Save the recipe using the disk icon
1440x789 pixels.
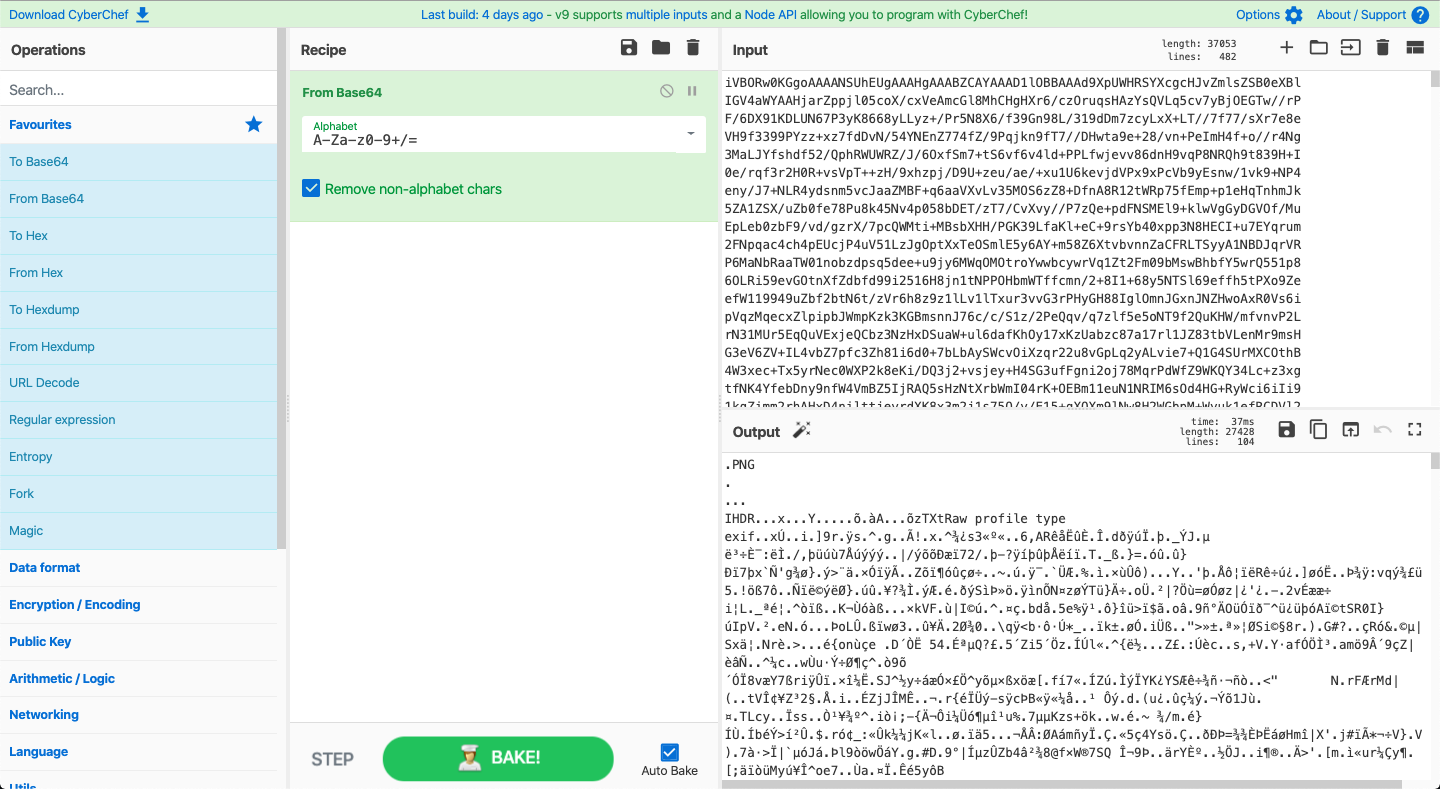click(629, 48)
